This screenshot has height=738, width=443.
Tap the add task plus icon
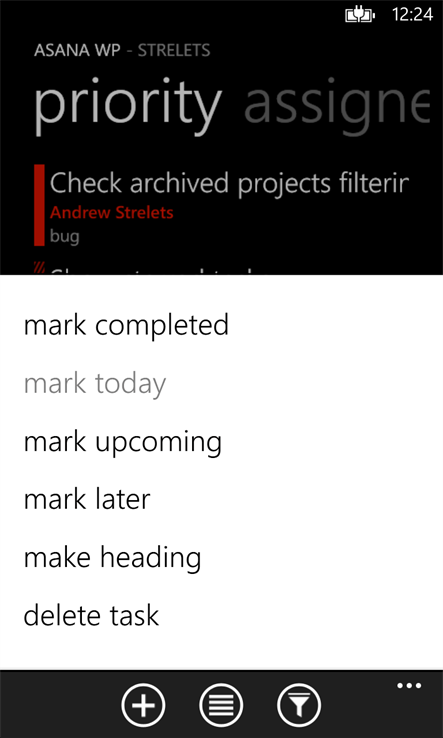point(143,705)
